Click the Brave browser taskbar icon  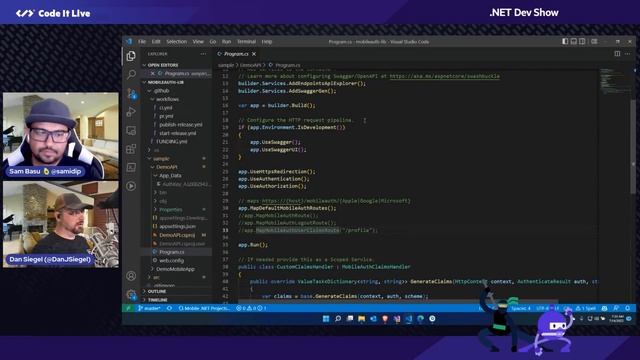coord(385,319)
